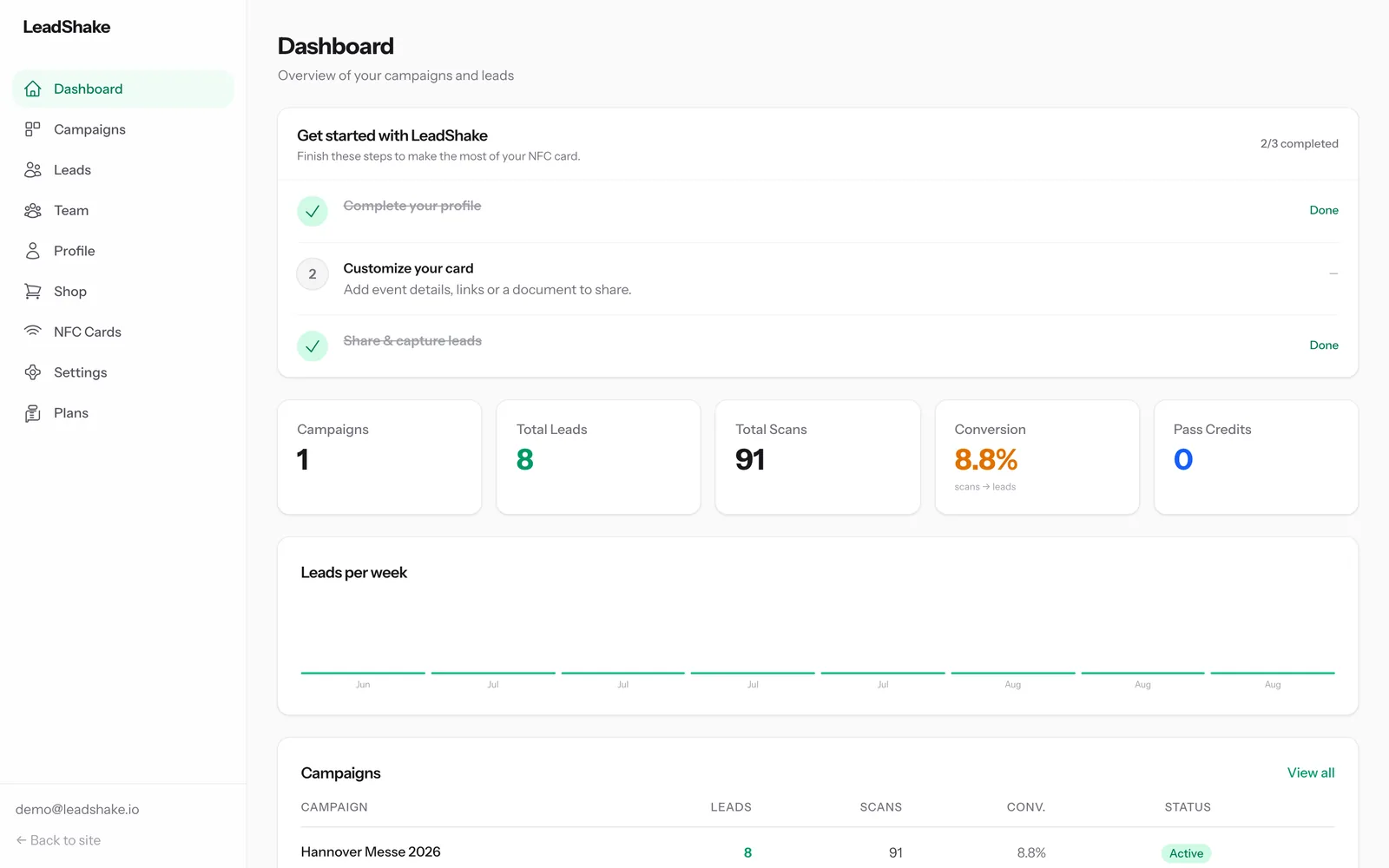The image size is (1389, 868).
Task: Click View all campaigns link
Action: 1311,773
